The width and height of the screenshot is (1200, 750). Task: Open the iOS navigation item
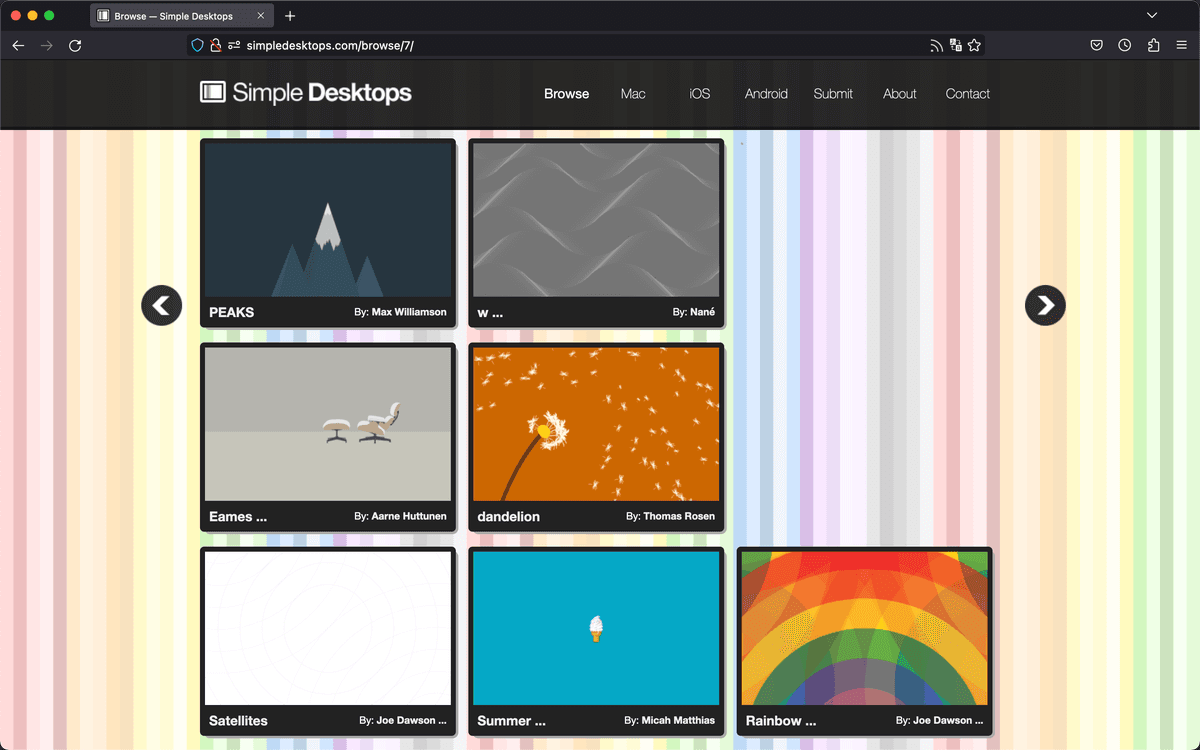pyautogui.click(x=700, y=94)
